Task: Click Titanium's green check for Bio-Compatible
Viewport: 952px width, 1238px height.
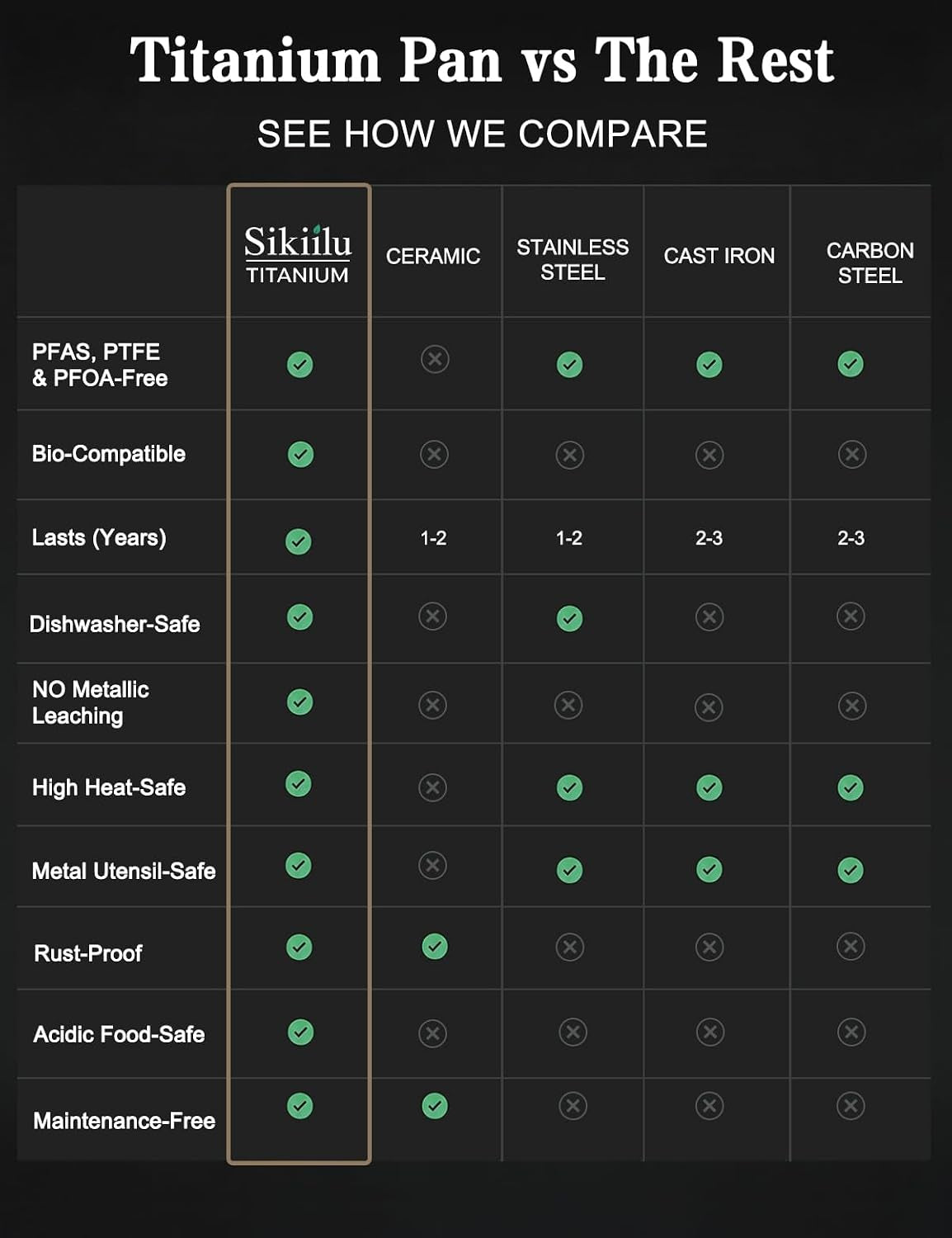Action: click(300, 454)
